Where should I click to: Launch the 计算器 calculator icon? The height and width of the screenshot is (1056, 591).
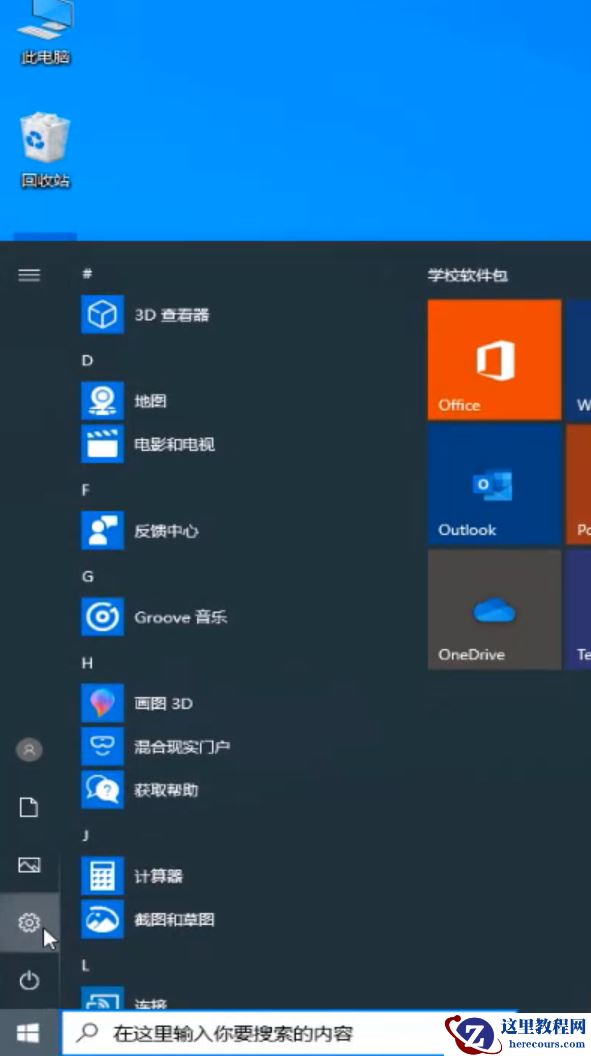coord(102,876)
